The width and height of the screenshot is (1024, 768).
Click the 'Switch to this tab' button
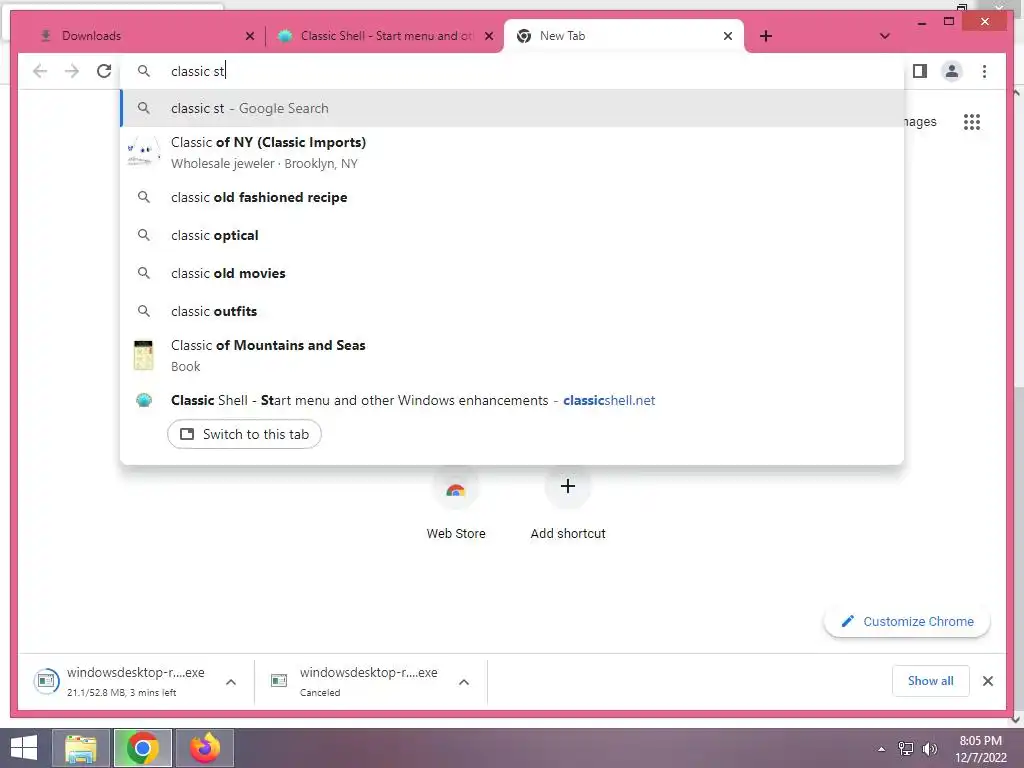244,434
